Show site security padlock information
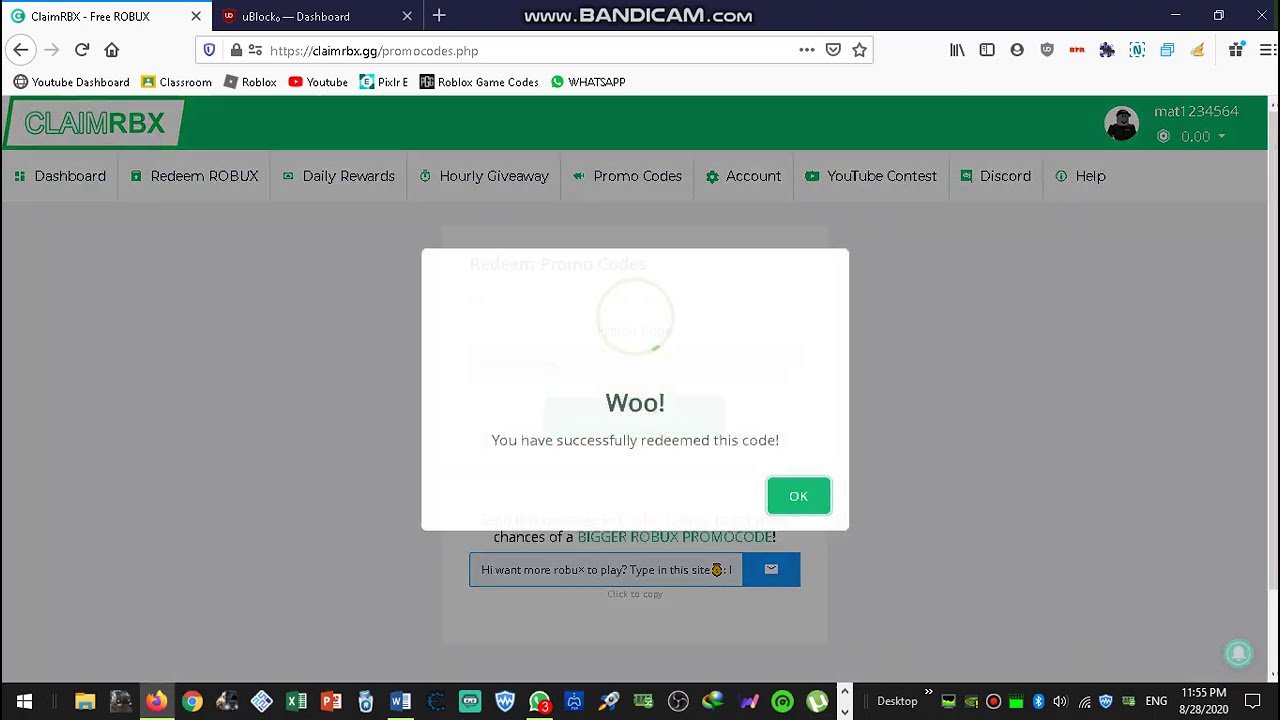Viewport: 1280px width, 720px height. coord(236,50)
